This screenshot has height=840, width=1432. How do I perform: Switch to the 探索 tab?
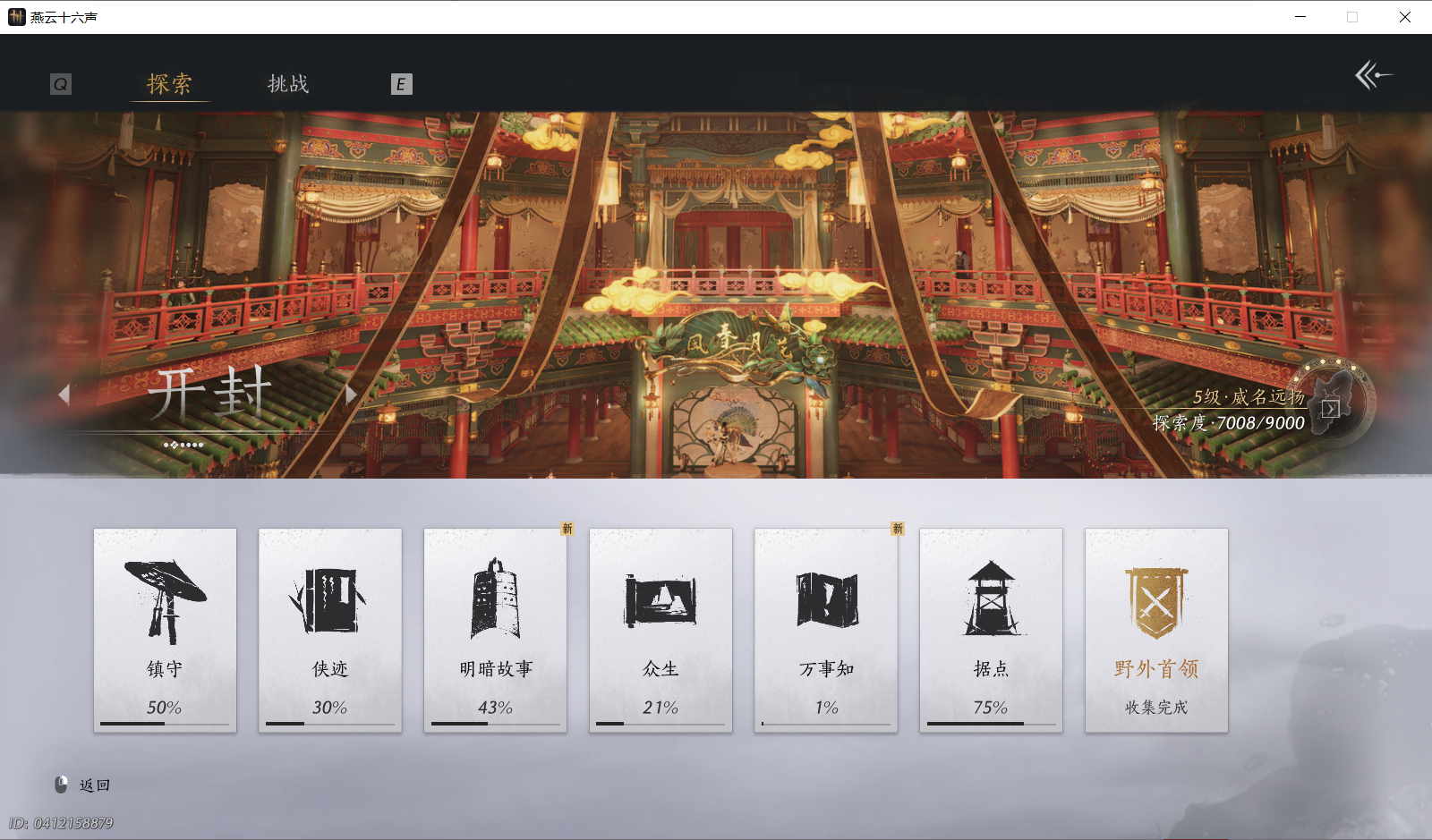[x=169, y=83]
